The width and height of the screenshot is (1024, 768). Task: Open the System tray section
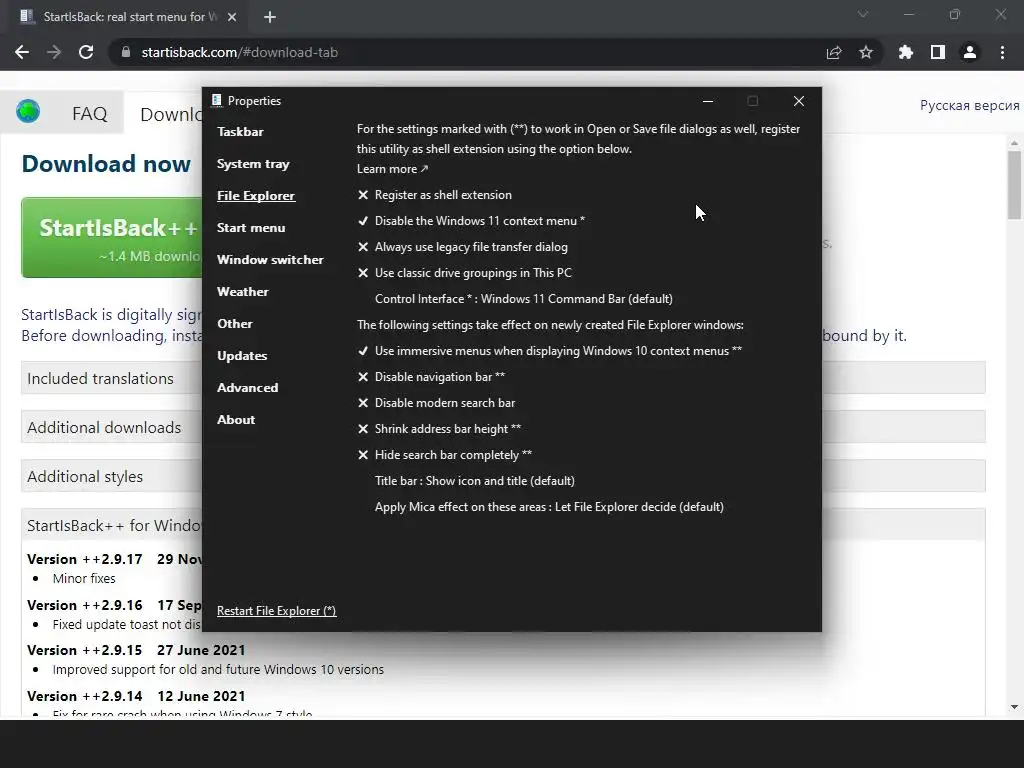click(253, 164)
